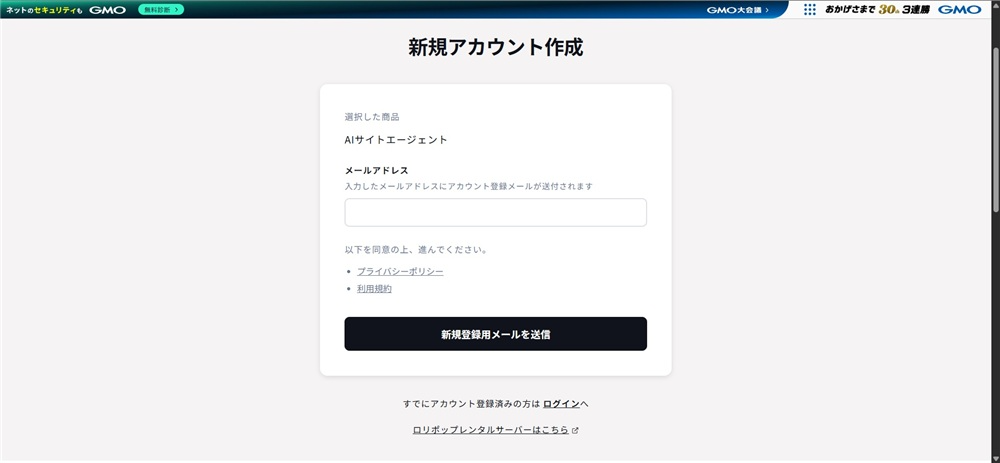Click the GMO logo in top-left banner

tap(107, 10)
